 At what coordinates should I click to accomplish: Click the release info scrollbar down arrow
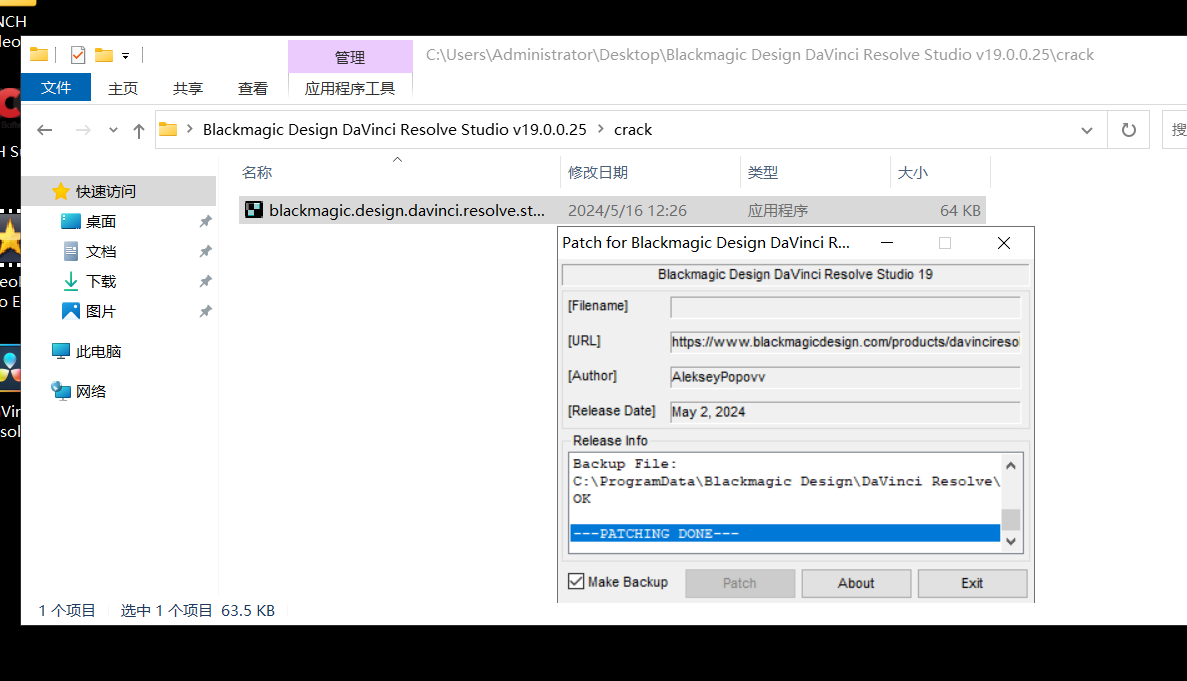point(1011,542)
